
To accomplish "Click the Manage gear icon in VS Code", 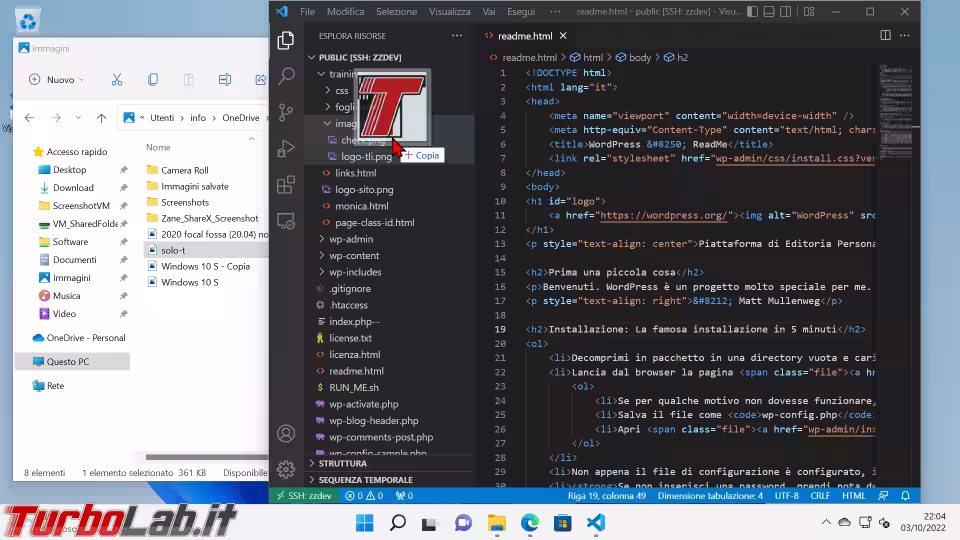I will click(x=286, y=469).
